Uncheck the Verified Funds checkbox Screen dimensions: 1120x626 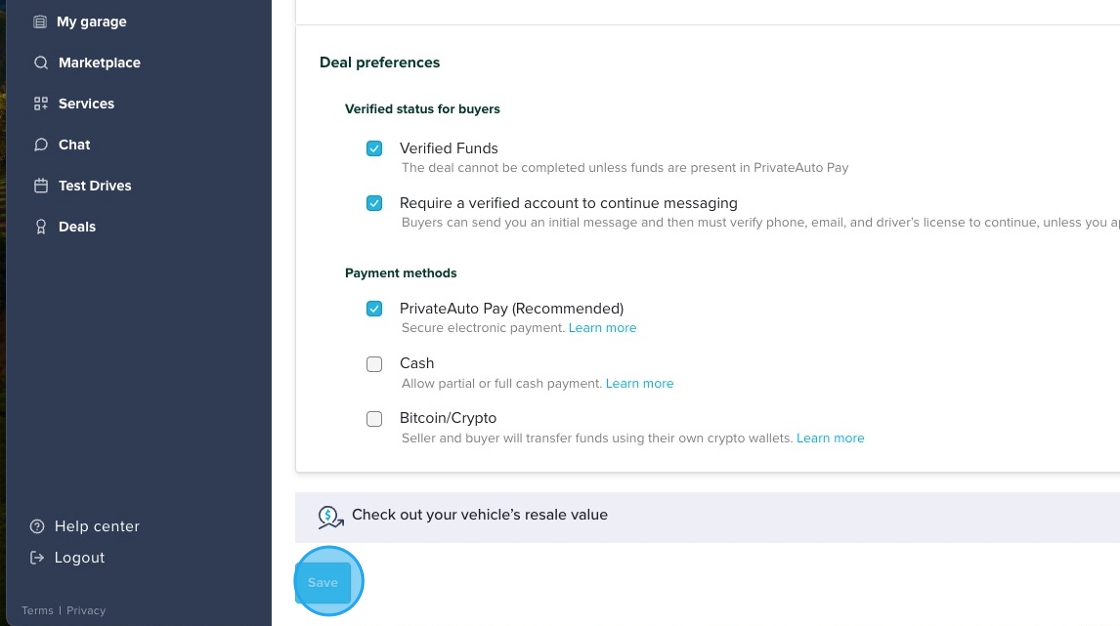click(x=374, y=149)
